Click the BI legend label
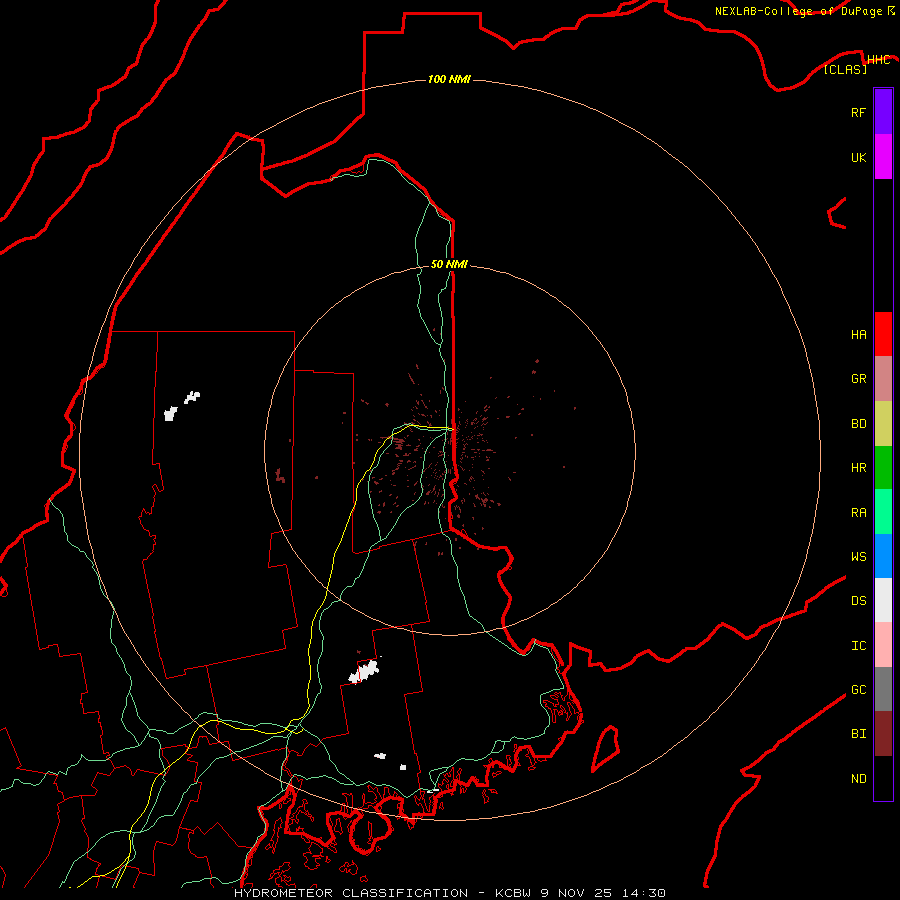The width and height of the screenshot is (900, 900). (858, 734)
